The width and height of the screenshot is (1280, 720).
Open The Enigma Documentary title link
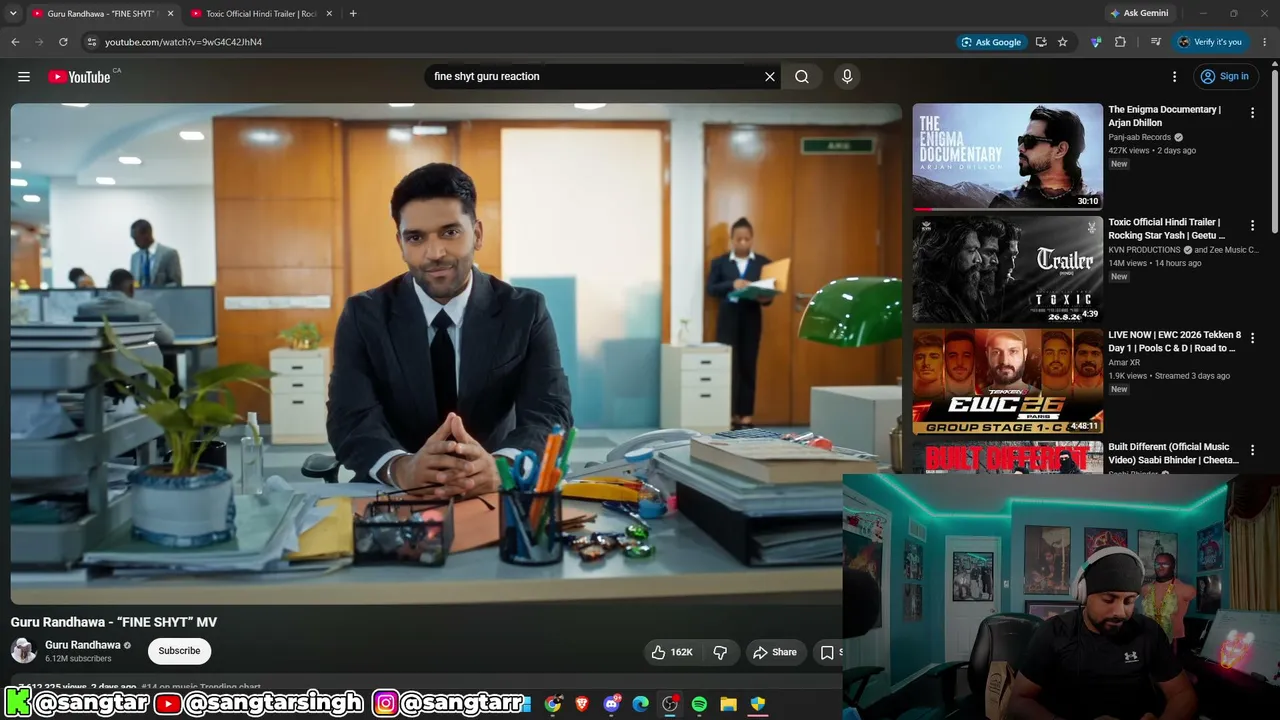[1165, 116]
